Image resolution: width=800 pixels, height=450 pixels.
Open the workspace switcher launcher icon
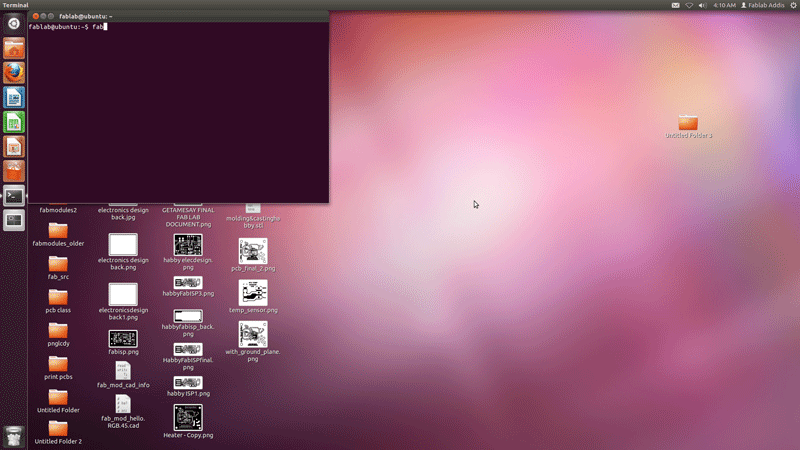pos(14,220)
